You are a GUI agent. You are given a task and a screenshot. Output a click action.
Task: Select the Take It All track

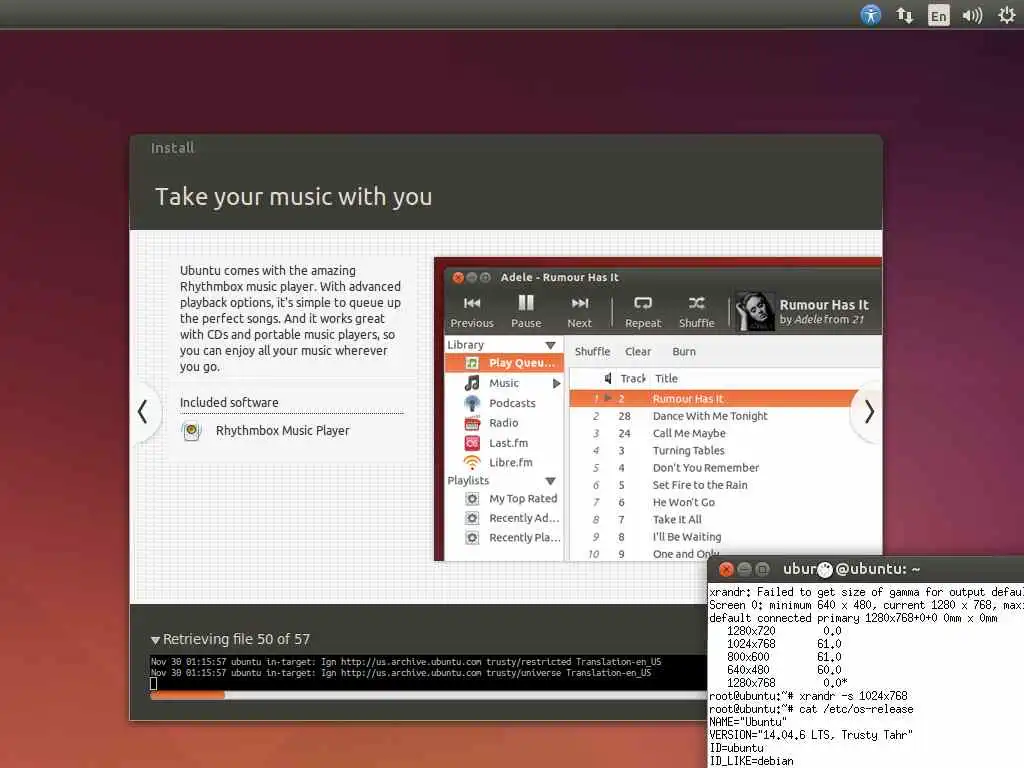point(725,520)
